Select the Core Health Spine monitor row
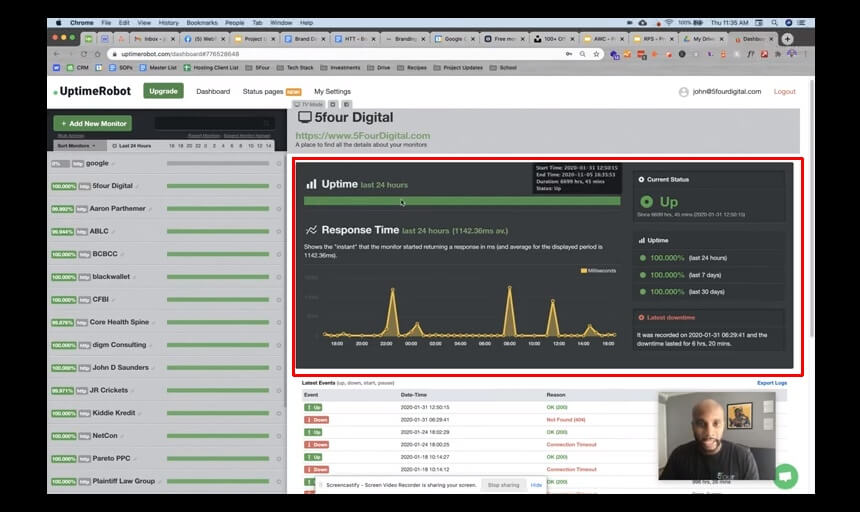This screenshot has height=512, width=860. 166,322
